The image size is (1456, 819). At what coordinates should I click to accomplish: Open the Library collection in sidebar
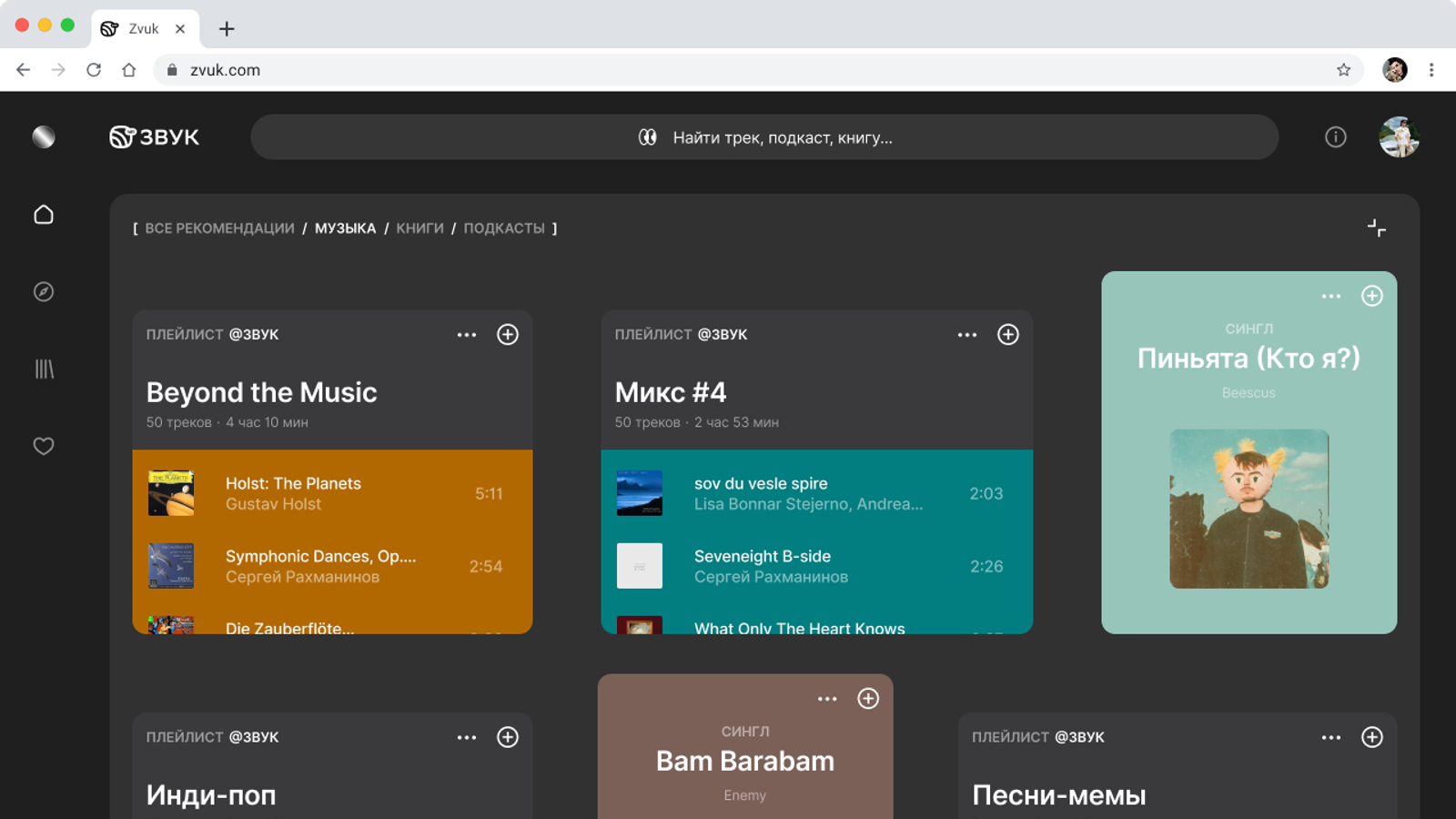pyautogui.click(x=44, y=369)
